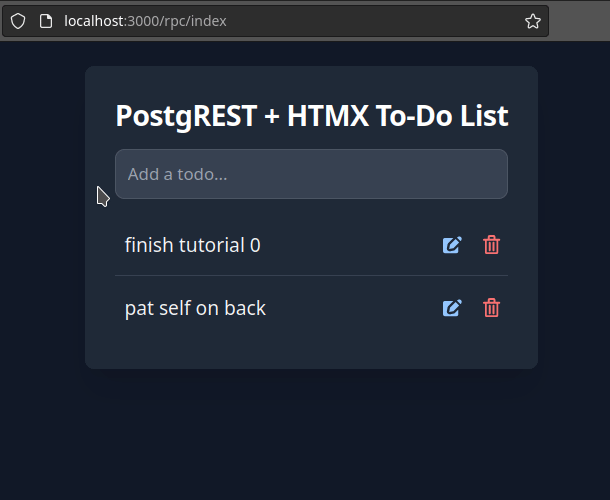The image size is (610, 500).
Task: Show site information via the page icon
Action: point(45,21)
